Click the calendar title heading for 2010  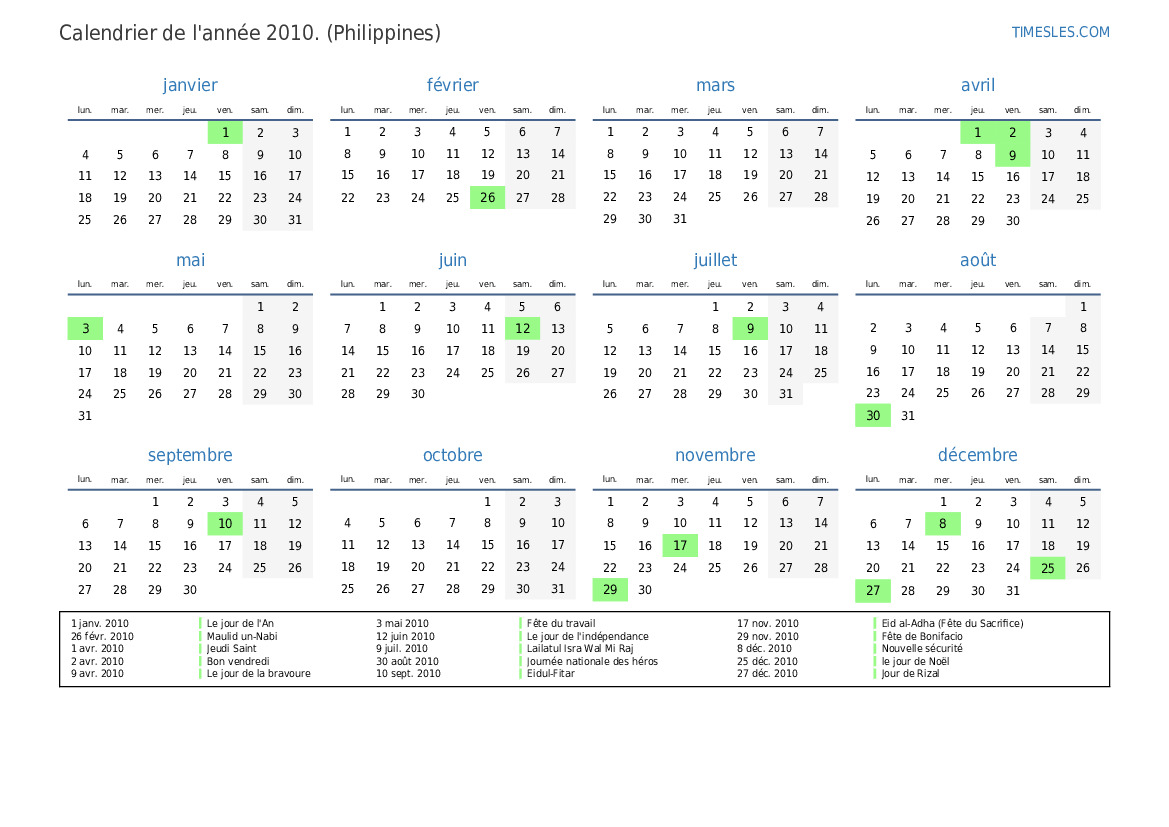pyautogui.click(x=250, y=33)
